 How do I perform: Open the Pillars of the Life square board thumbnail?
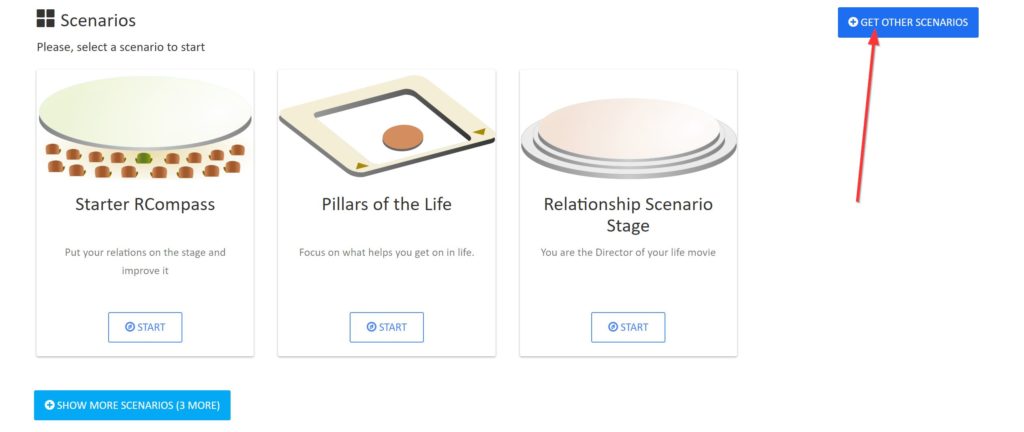[x=387, y=125]
